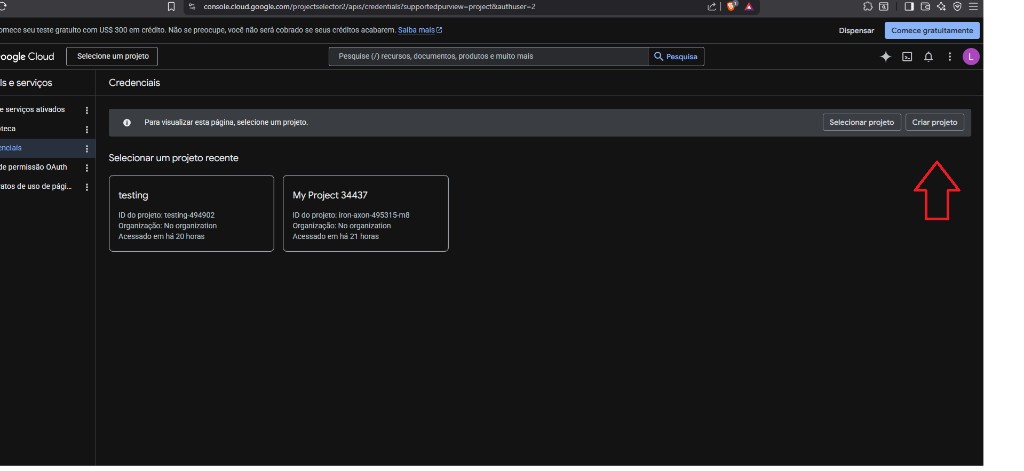Select the testing project card
The width and height of the screenshot is (1024, 471).
[x=191, y=213]
